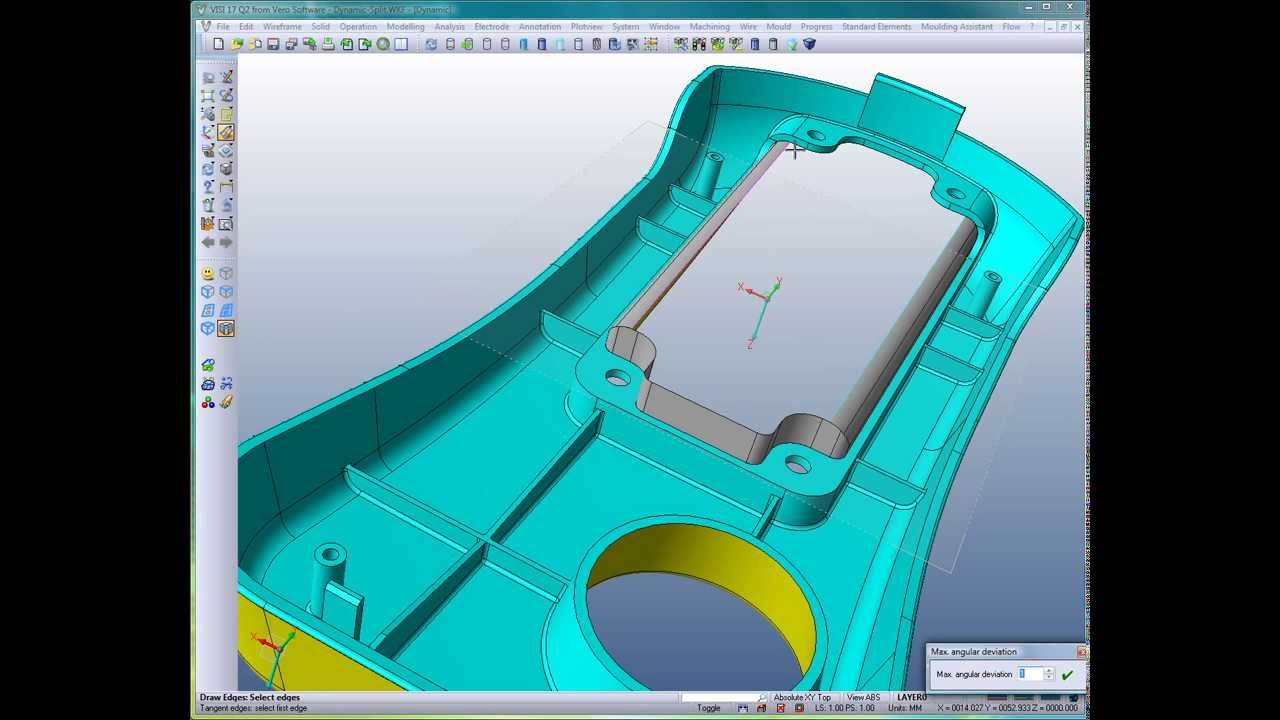This screenshot has height=720, width=1280.
Task: Open the Mould menu
Action: tap(778, 27)
